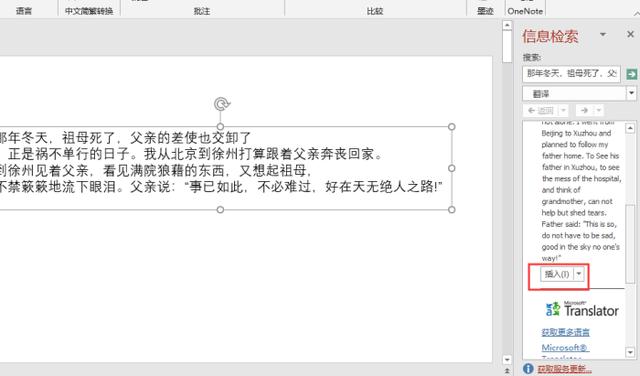Image resolution: width=640 pixels, height=376 pixels.
Task: Click the rotate handle above the text box
Action: pyautogui.click(x=222, y=104)
